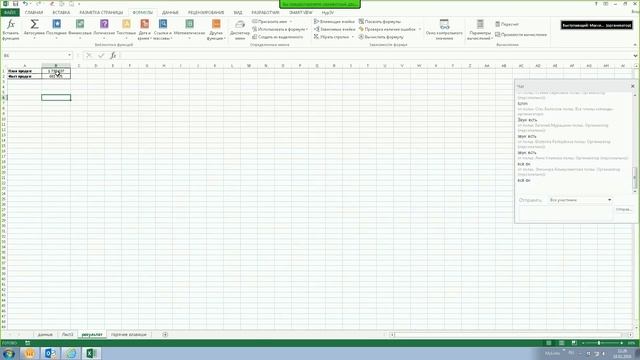This screenshot has height=360, width=640.
Task: Switch to the 'Лист3' sheet tab
Action: coord(67,335)
